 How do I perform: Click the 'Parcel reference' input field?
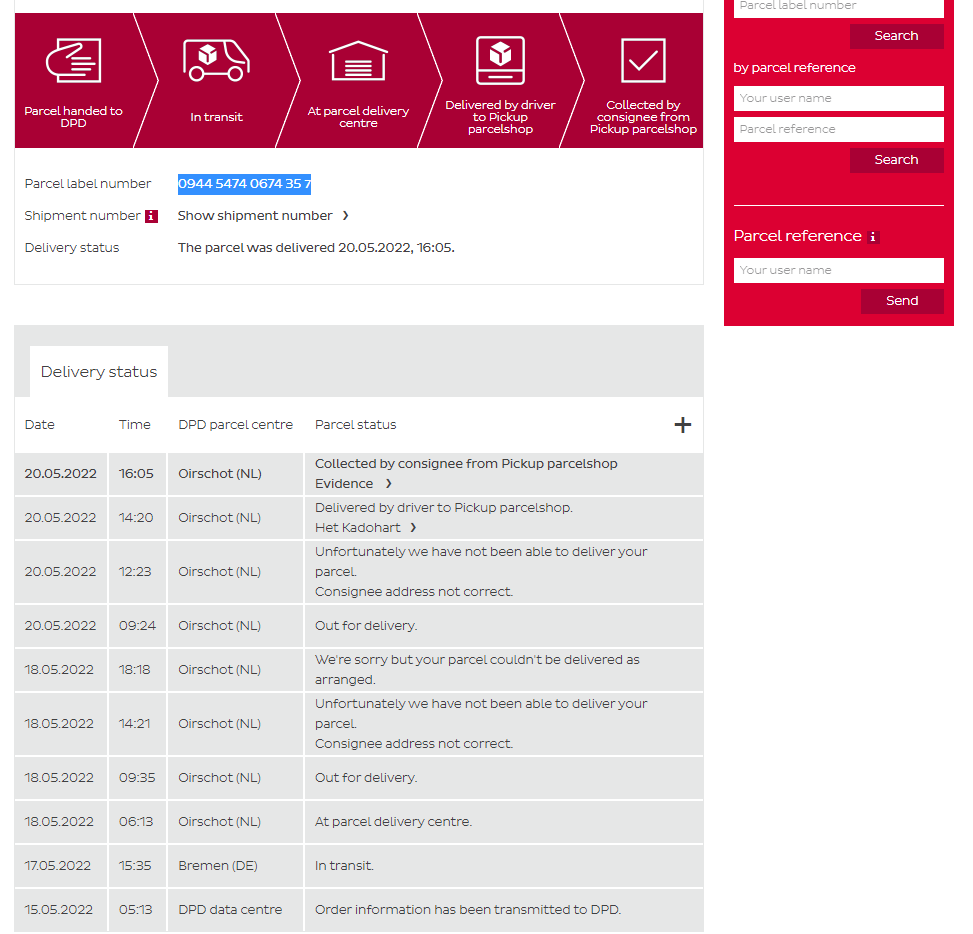click(838, 129)
